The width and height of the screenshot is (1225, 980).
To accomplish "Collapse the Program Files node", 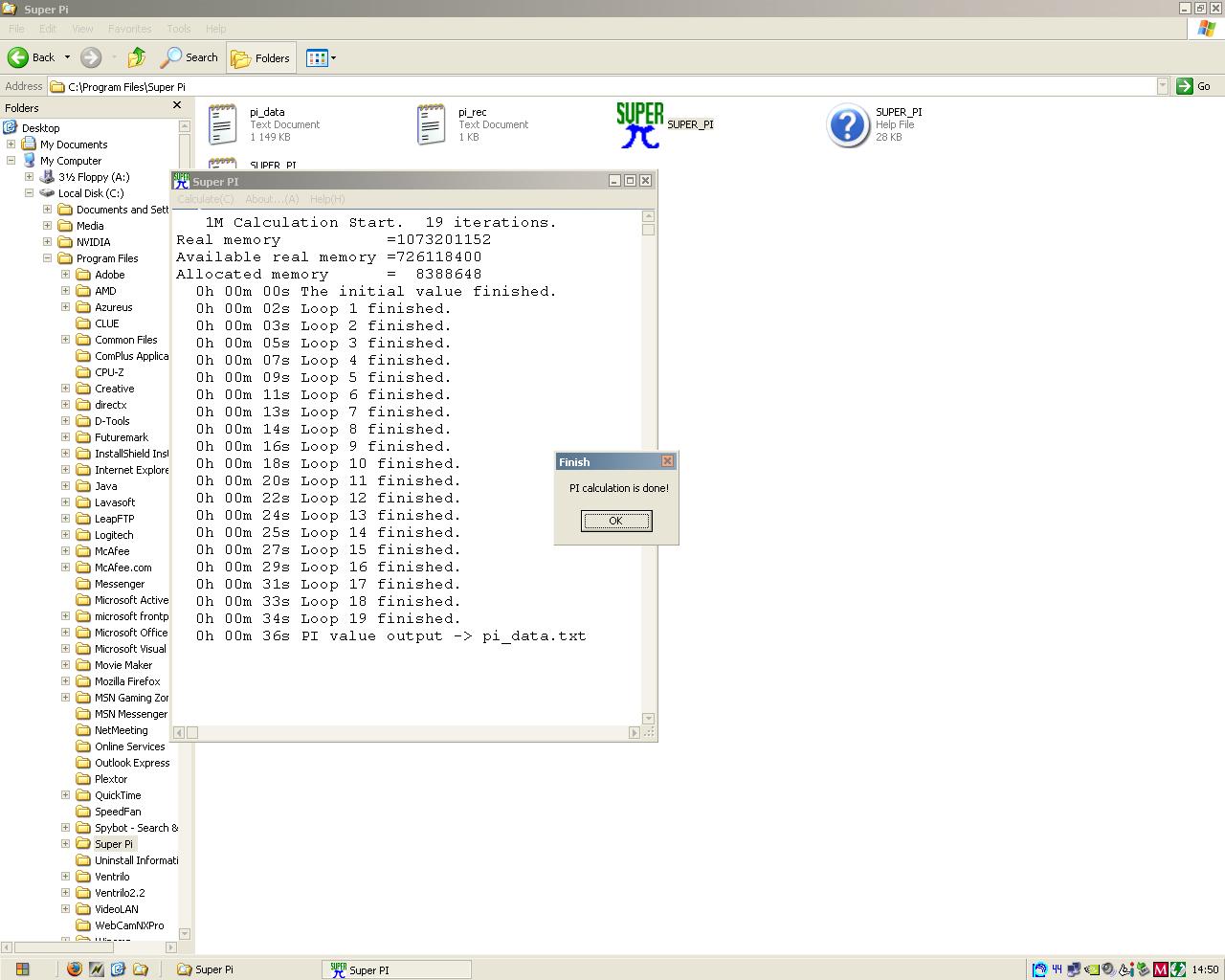I will tap(48, 257).
